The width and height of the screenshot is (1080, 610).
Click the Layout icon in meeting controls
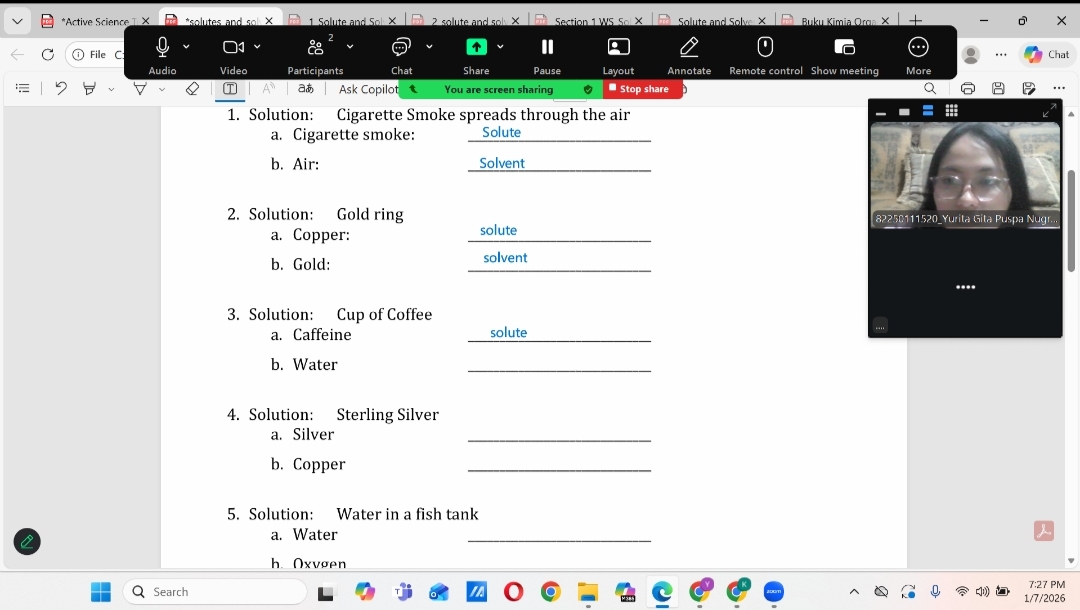point(618,47)
